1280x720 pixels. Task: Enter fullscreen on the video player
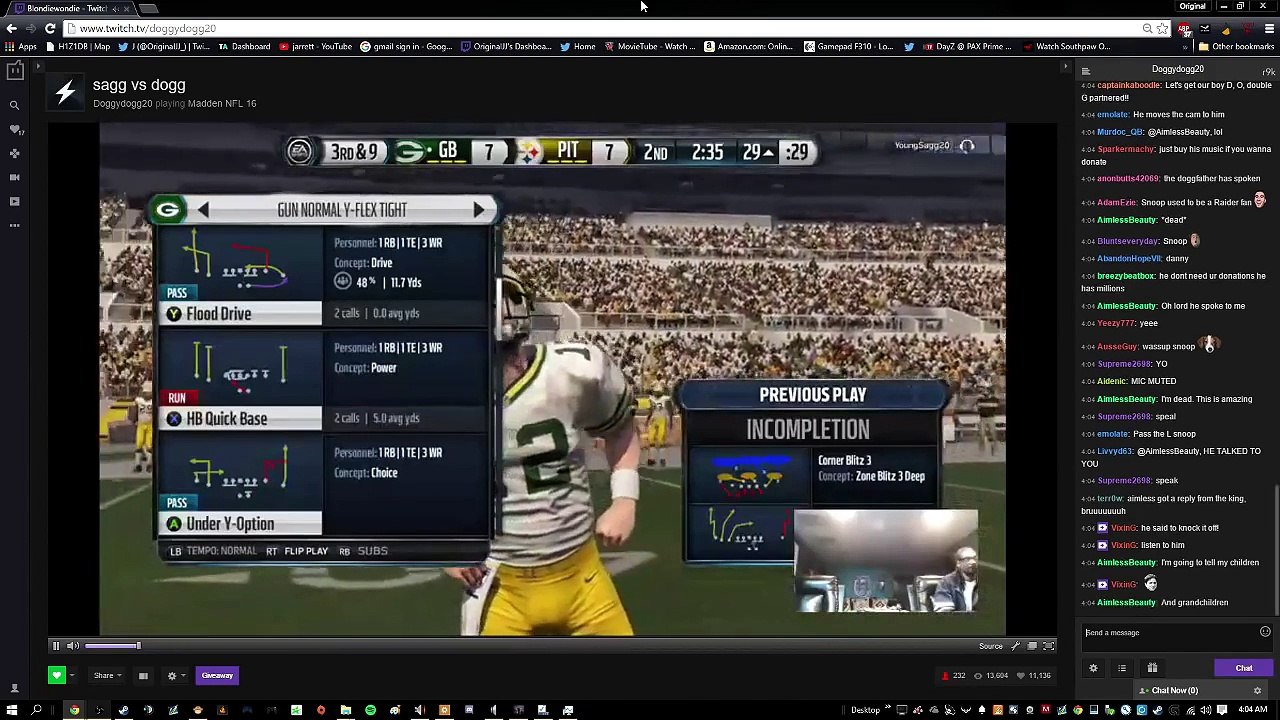coord(1049,646)
